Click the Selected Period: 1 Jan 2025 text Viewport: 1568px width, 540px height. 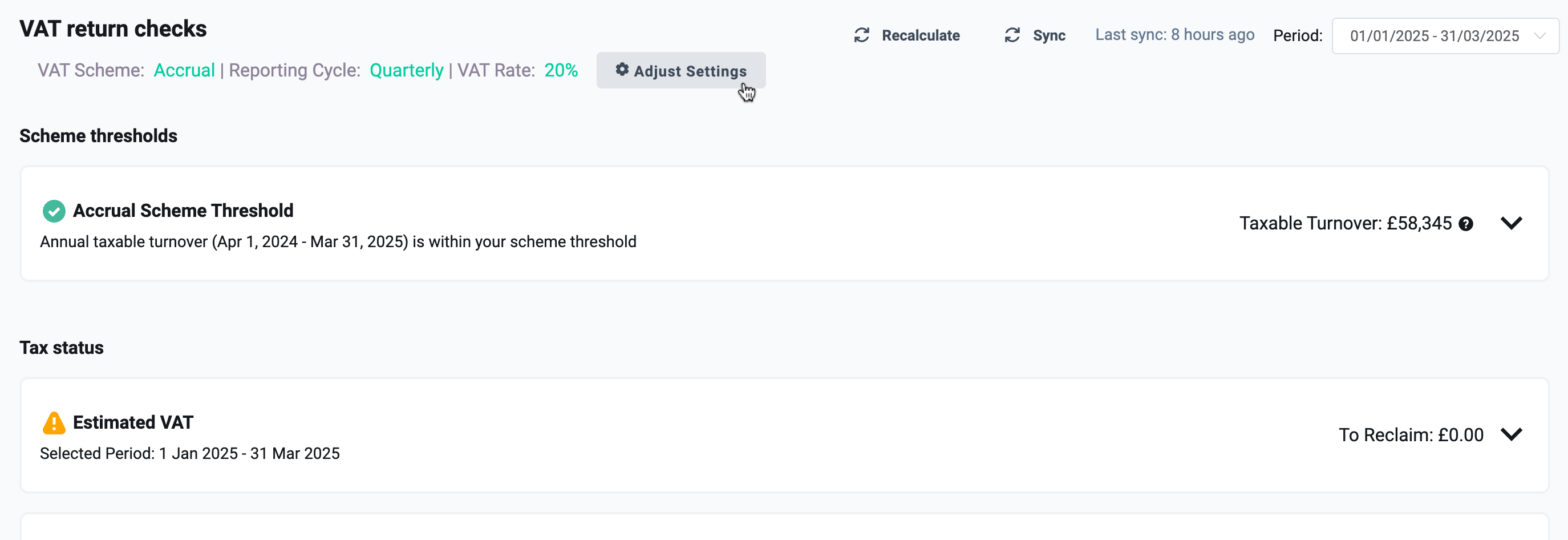(x=189, y=453)
